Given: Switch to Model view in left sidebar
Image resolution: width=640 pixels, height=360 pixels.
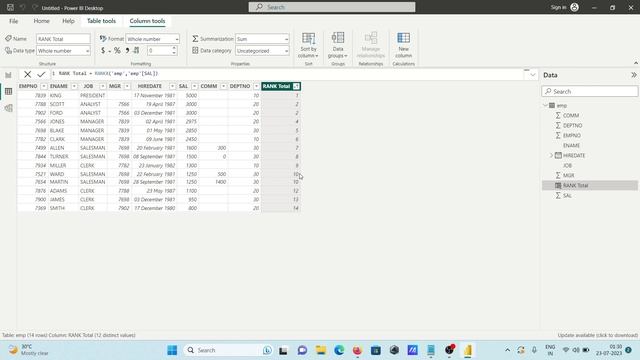Looking at the screenshot, I should (x=8, y=108).
